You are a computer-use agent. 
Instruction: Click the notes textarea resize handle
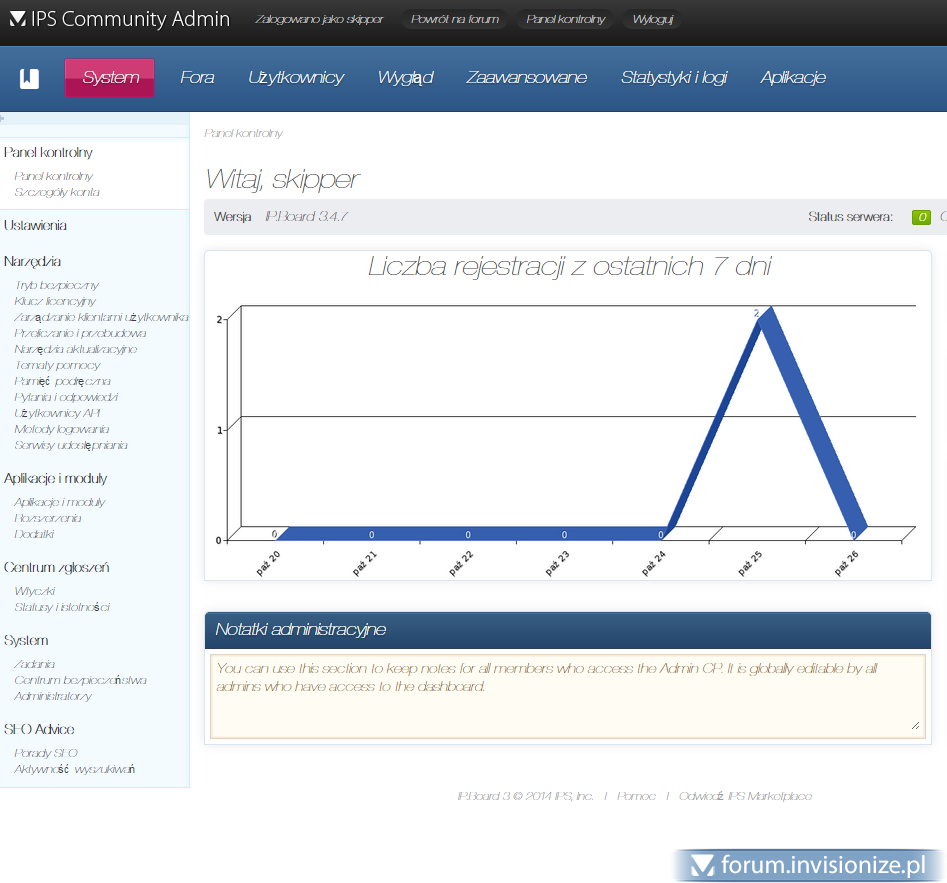point(915,727)
